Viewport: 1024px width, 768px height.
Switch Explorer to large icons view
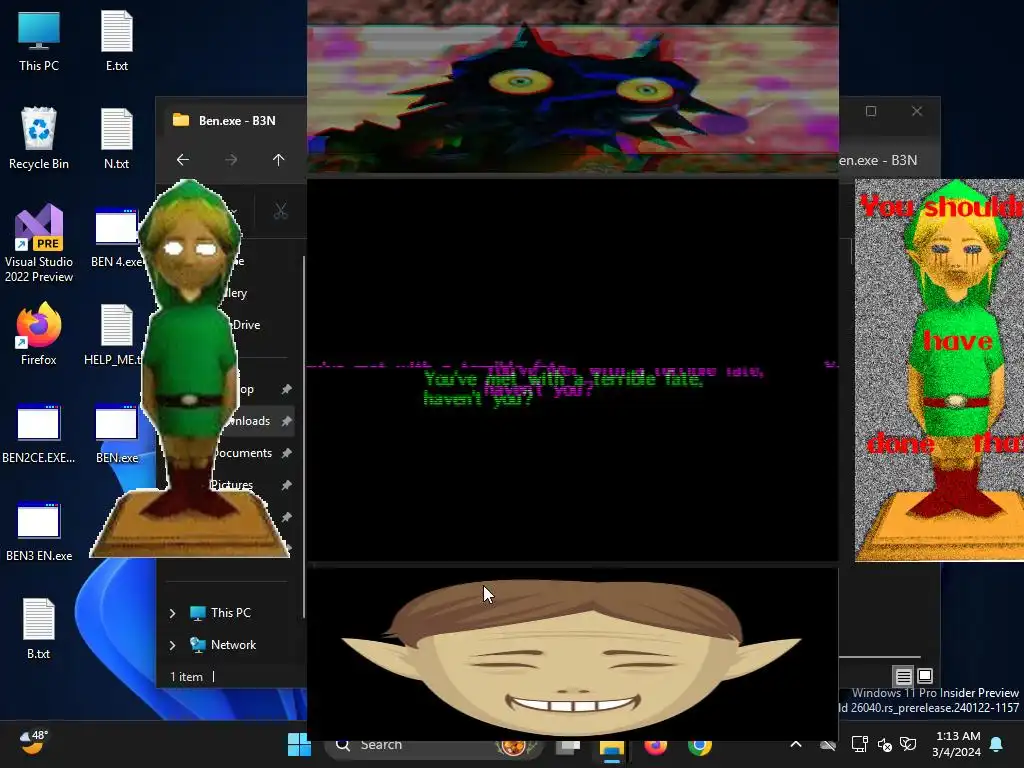[x=925, y=676]
